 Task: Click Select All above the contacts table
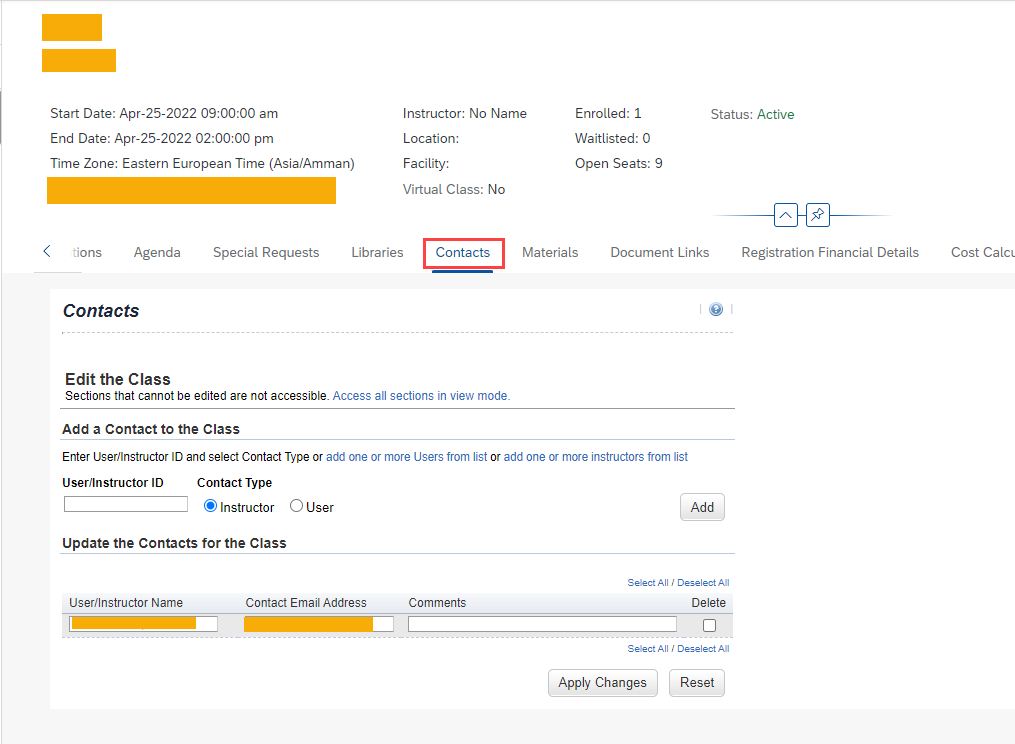648,583
